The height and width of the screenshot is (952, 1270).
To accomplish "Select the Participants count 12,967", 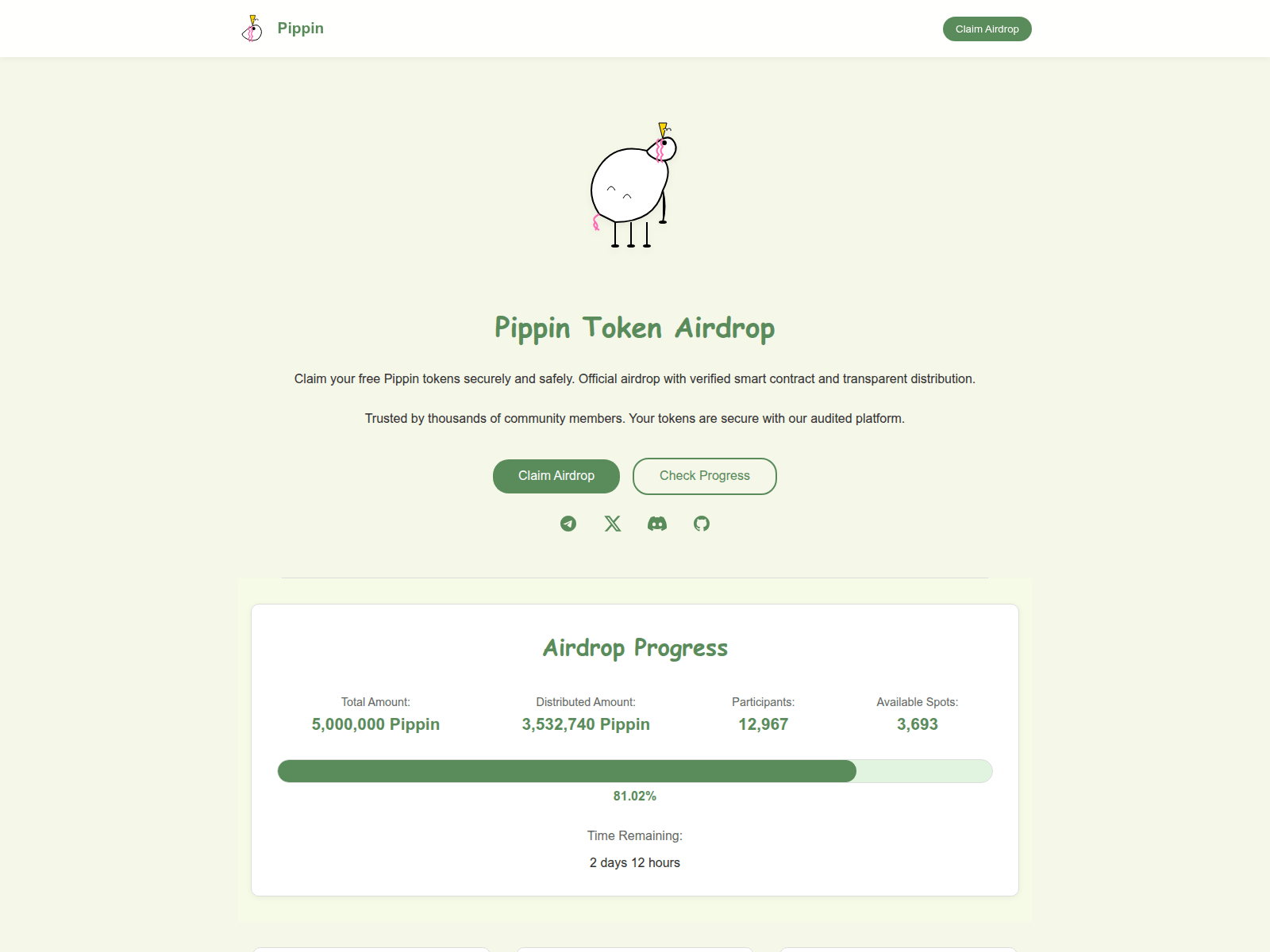I will pyautogui.click(x=763, y=724).
